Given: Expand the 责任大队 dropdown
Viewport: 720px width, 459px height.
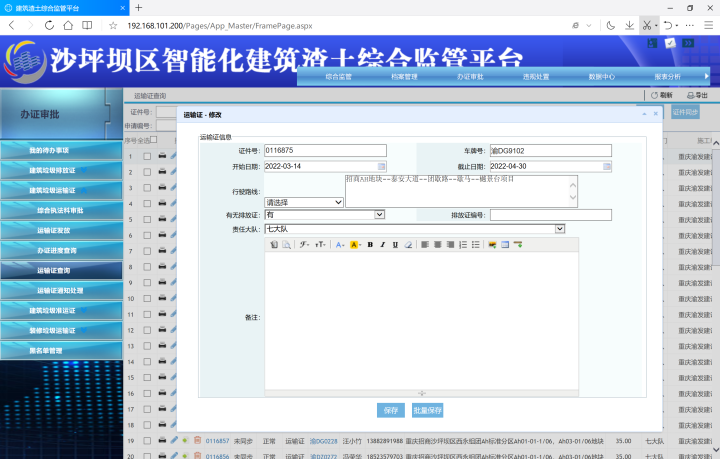Looking at the screenshot, I should [560, 229].
